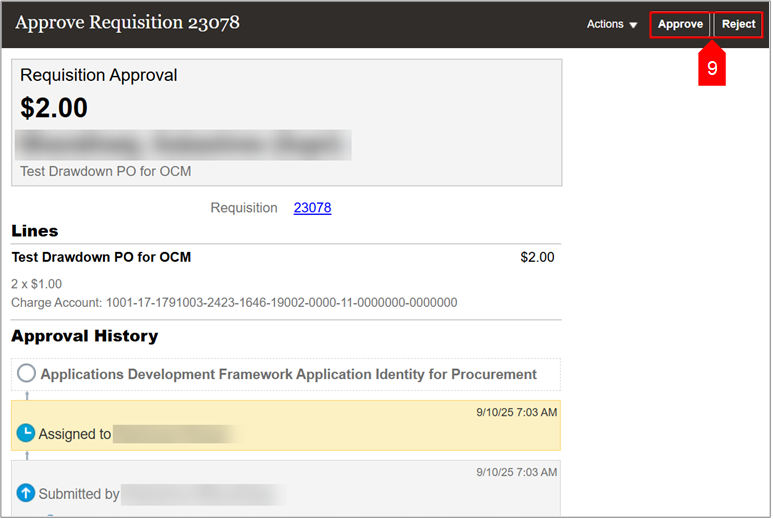Click the red number 9 callout marker
This screenshot has width=773, height=519.
tap(712, 68)
